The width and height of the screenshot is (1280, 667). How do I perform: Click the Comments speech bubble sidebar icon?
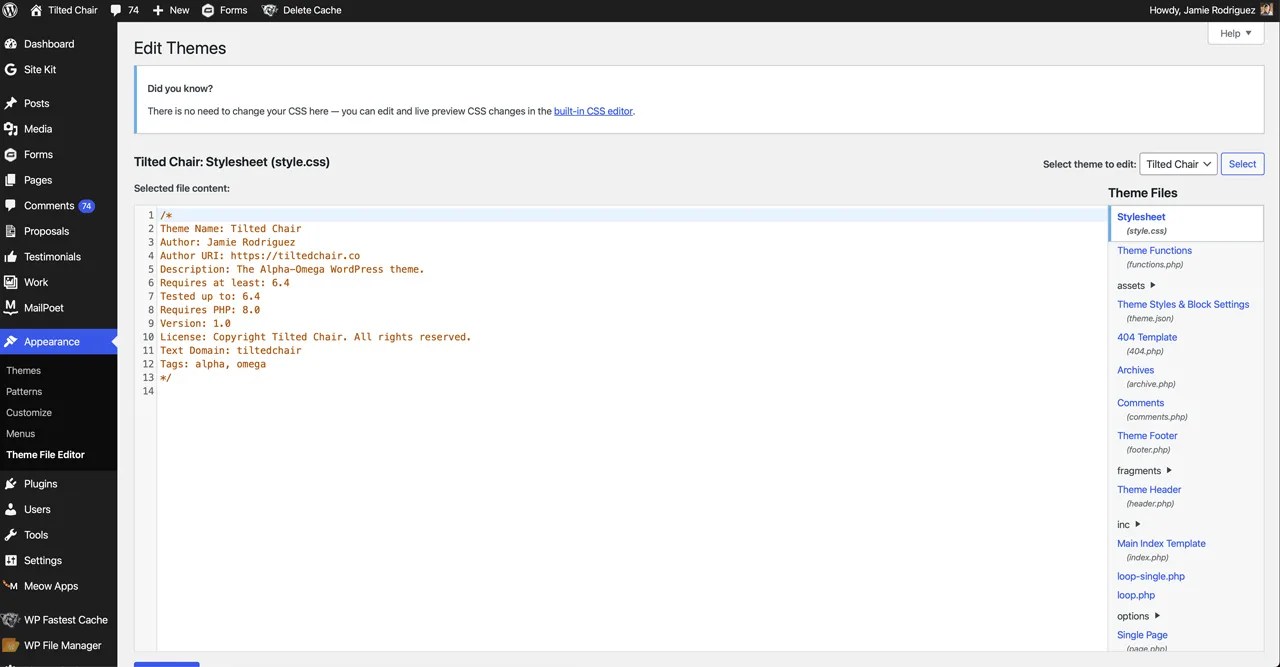[11, 206]
